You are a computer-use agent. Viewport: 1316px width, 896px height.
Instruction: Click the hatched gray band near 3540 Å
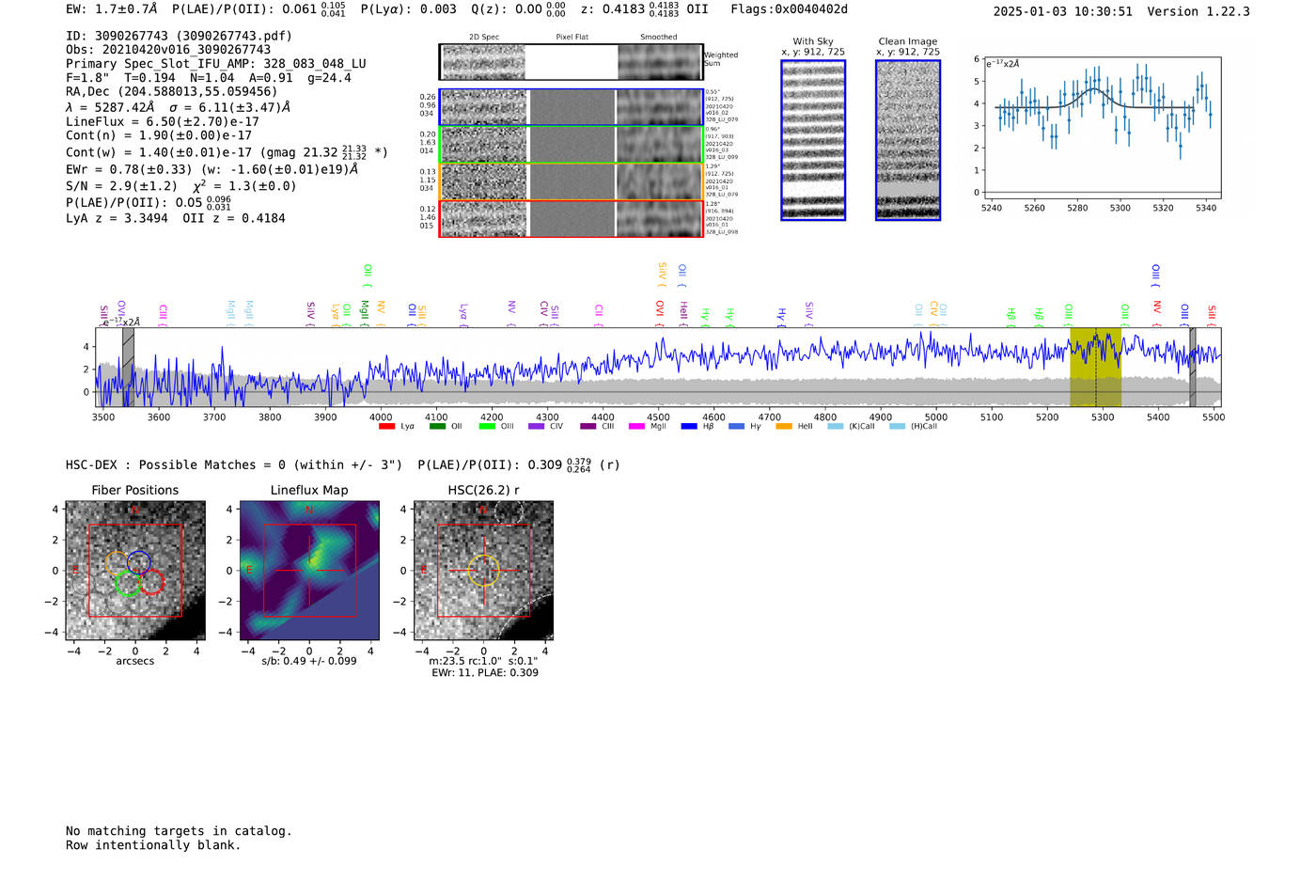coord(128,367)
